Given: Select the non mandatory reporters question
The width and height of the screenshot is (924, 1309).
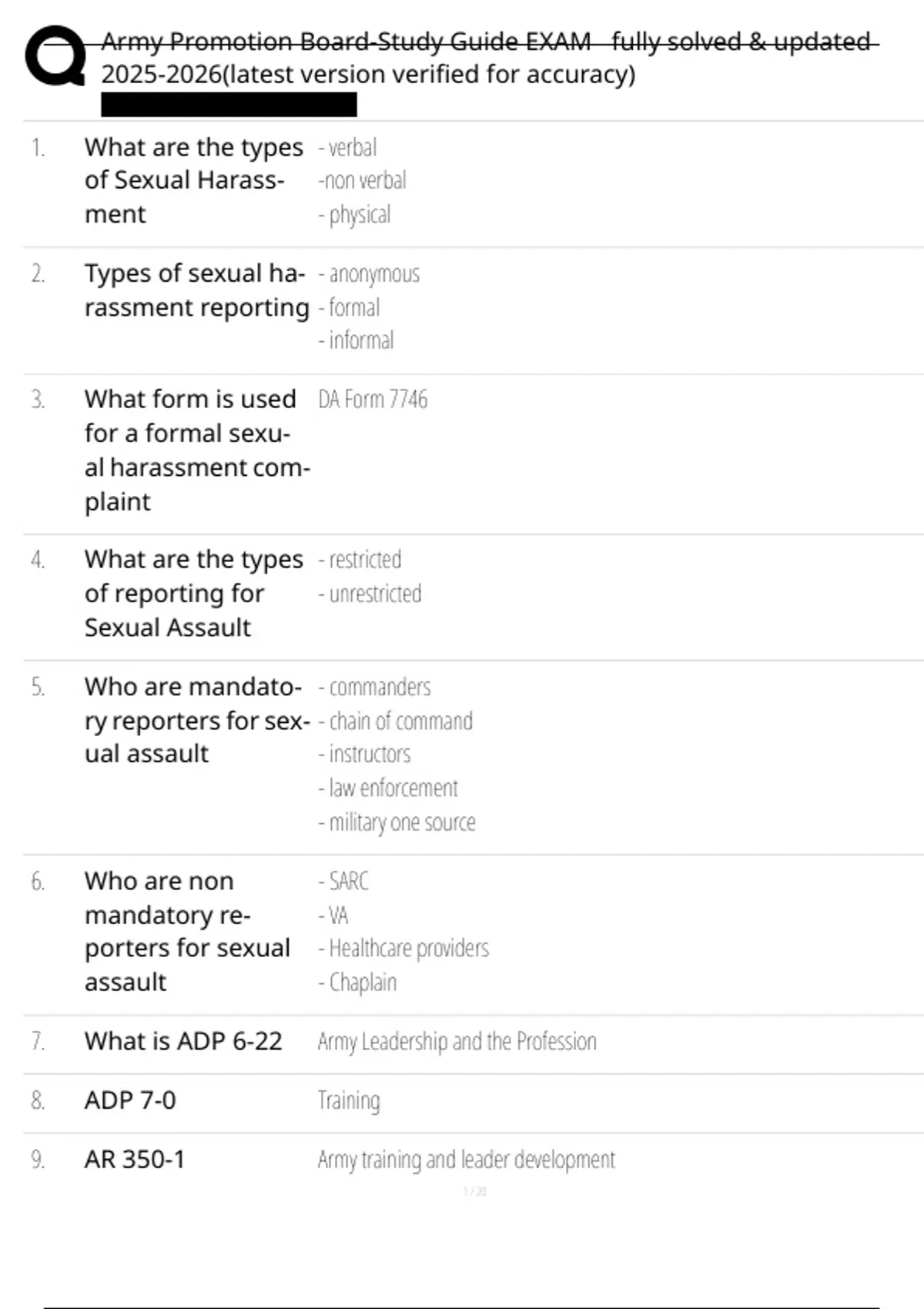Looking at the screenshot, I should coord(187,931).
